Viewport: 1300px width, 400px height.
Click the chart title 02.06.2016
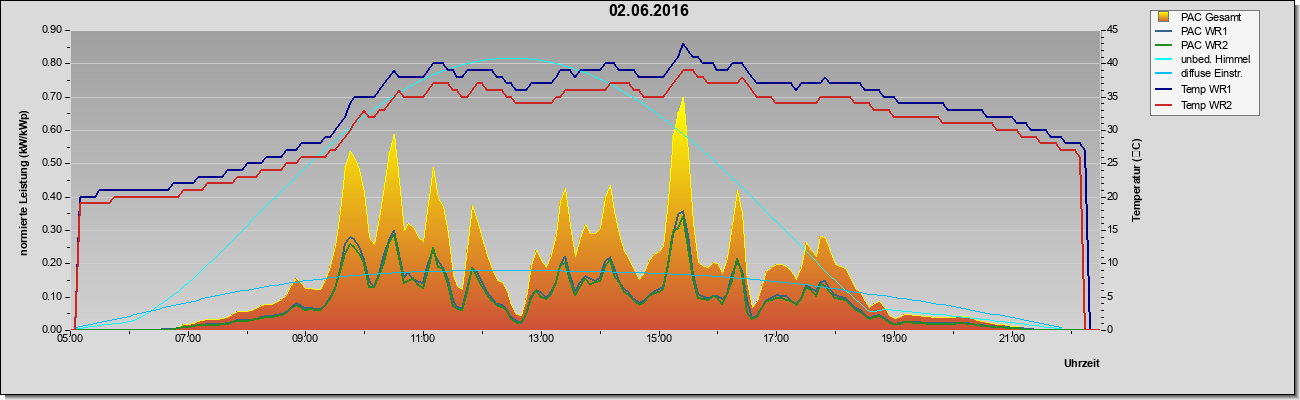(649, 11)
